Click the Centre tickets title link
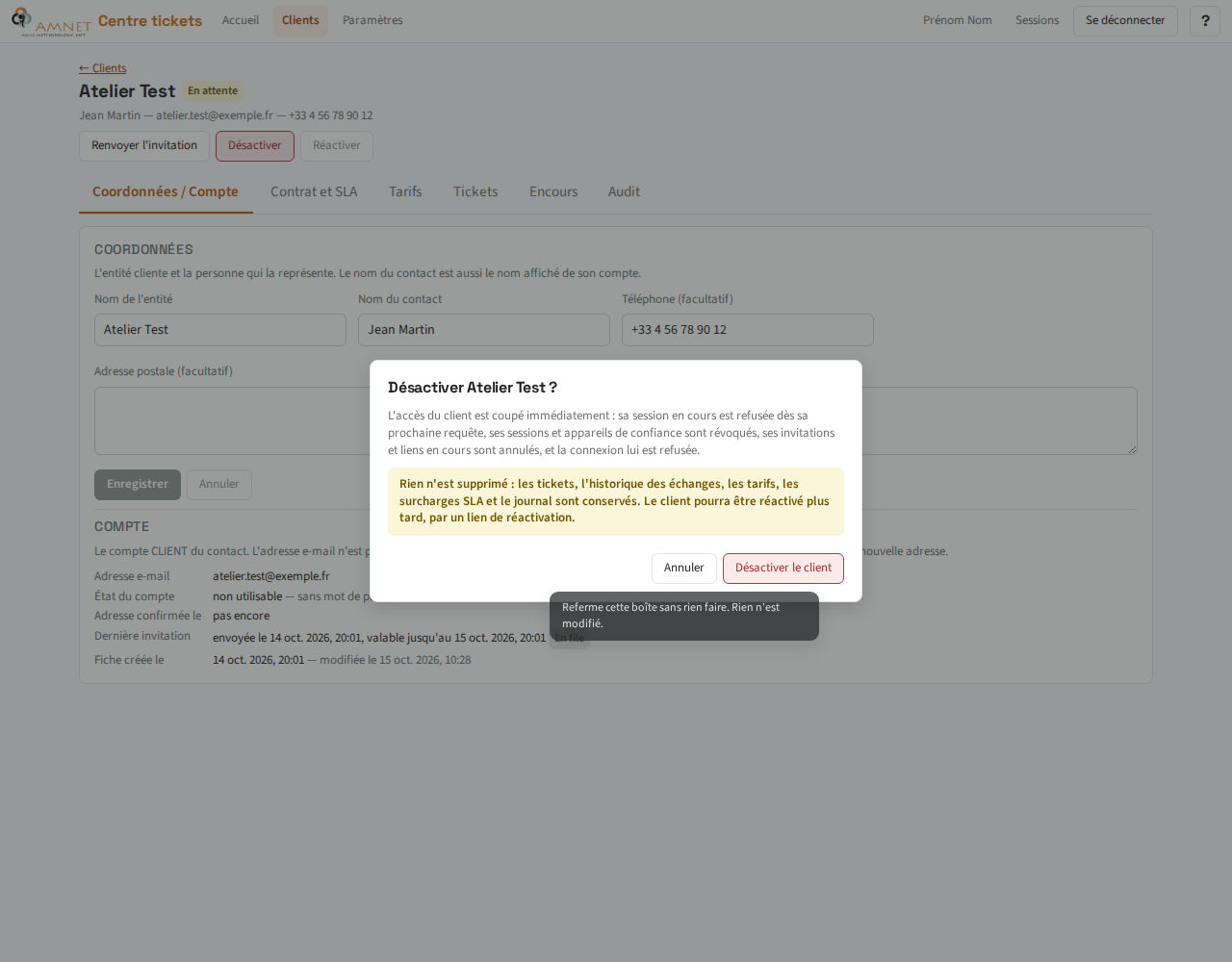 pos(150,21)
